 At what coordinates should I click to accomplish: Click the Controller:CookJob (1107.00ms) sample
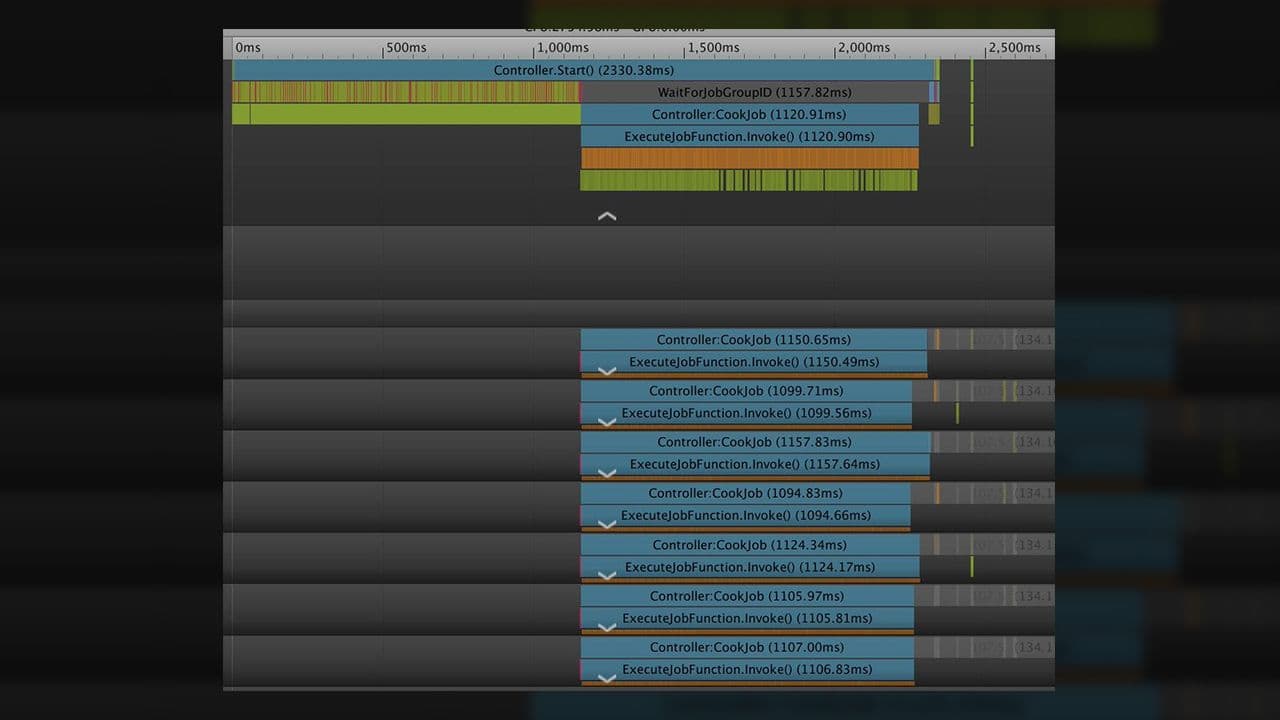coord(747,647)
